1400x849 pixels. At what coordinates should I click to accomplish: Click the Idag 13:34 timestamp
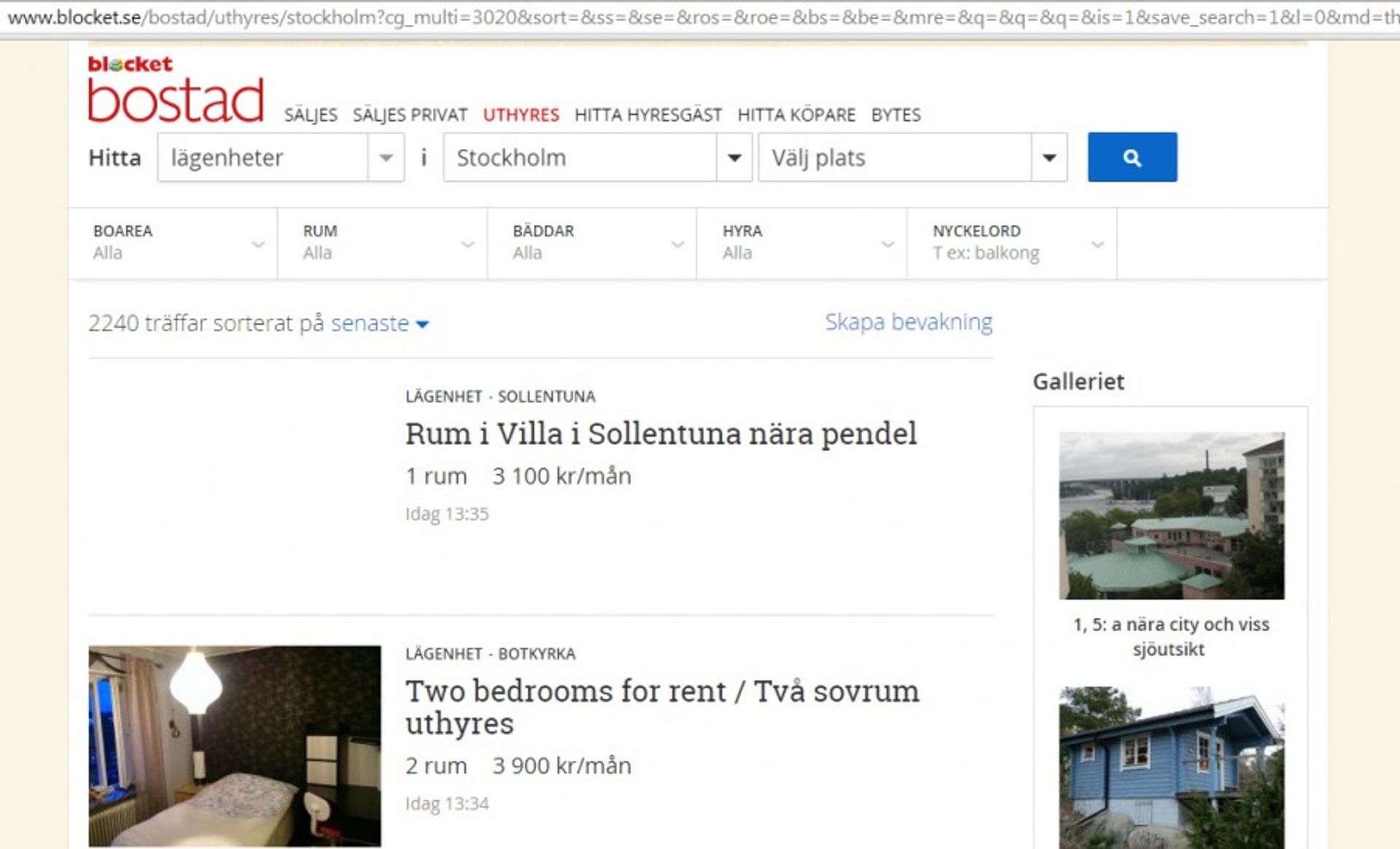[447, 804]
